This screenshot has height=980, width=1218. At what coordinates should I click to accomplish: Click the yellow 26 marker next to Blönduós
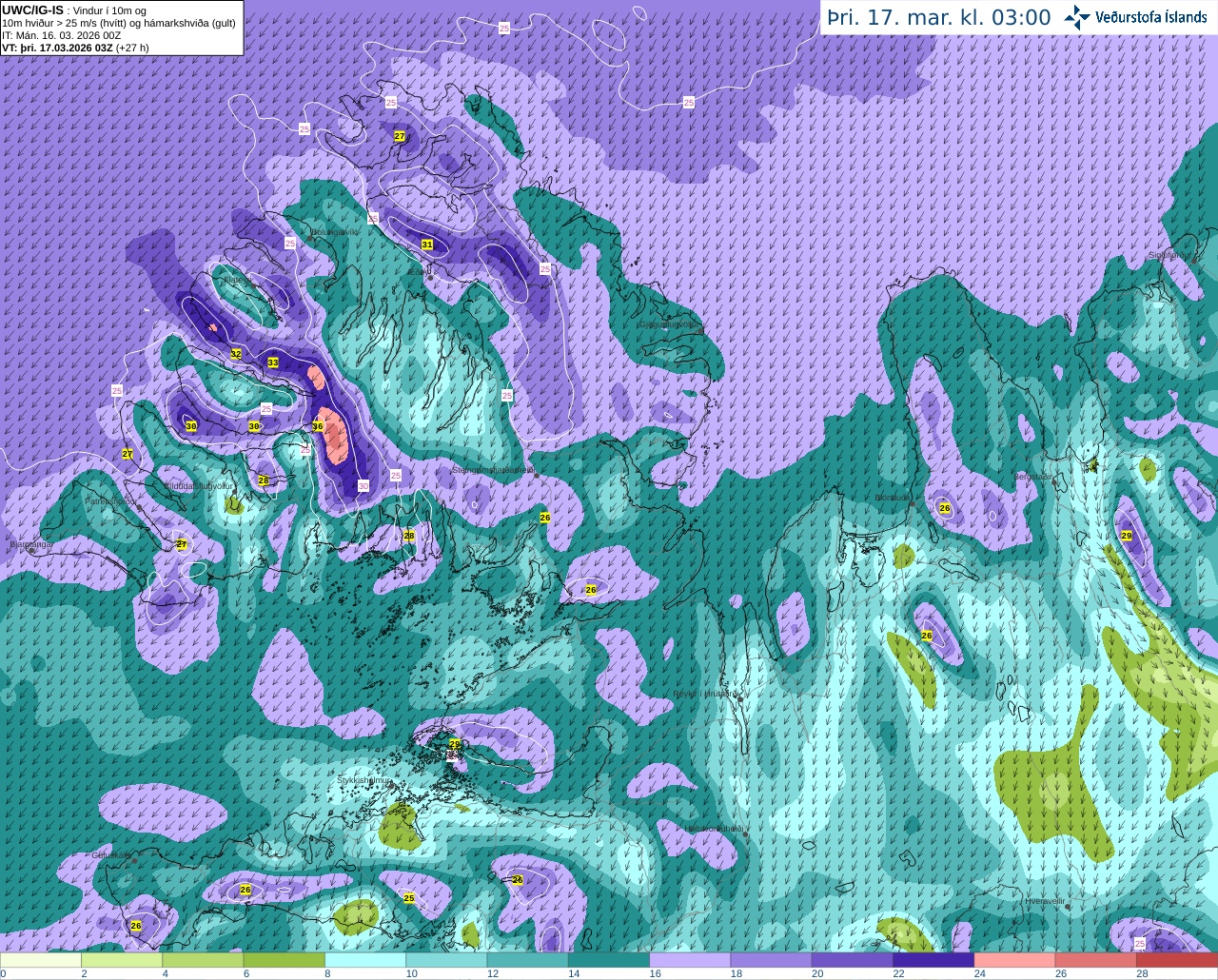click(945, 508)
